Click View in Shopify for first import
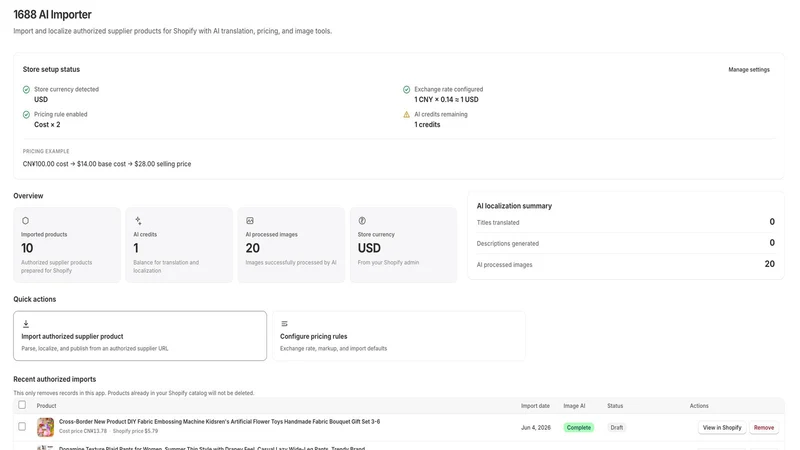 point(722,428)
